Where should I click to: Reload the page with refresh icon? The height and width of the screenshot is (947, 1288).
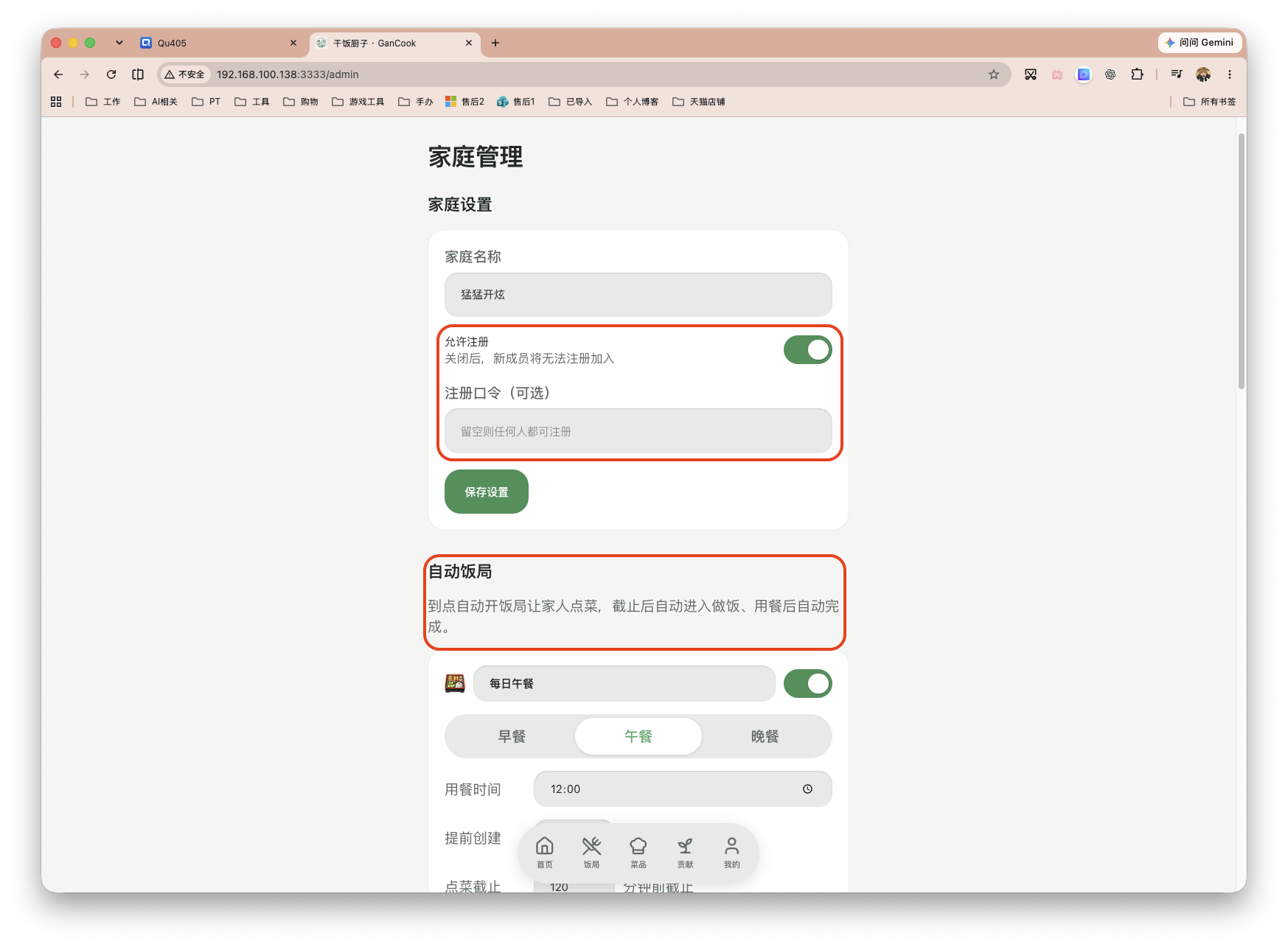pos(111,74)
